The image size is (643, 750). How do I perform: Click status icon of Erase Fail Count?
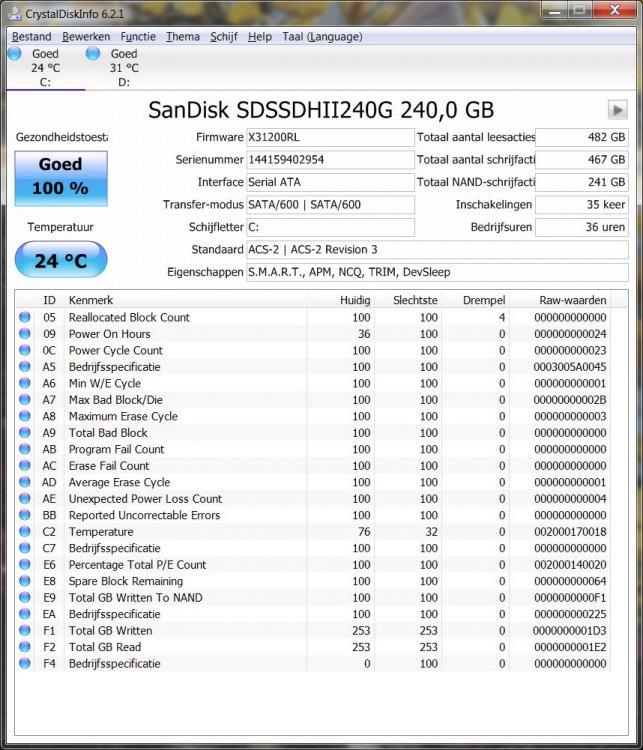pyautogui.click(x=24, y=465)
